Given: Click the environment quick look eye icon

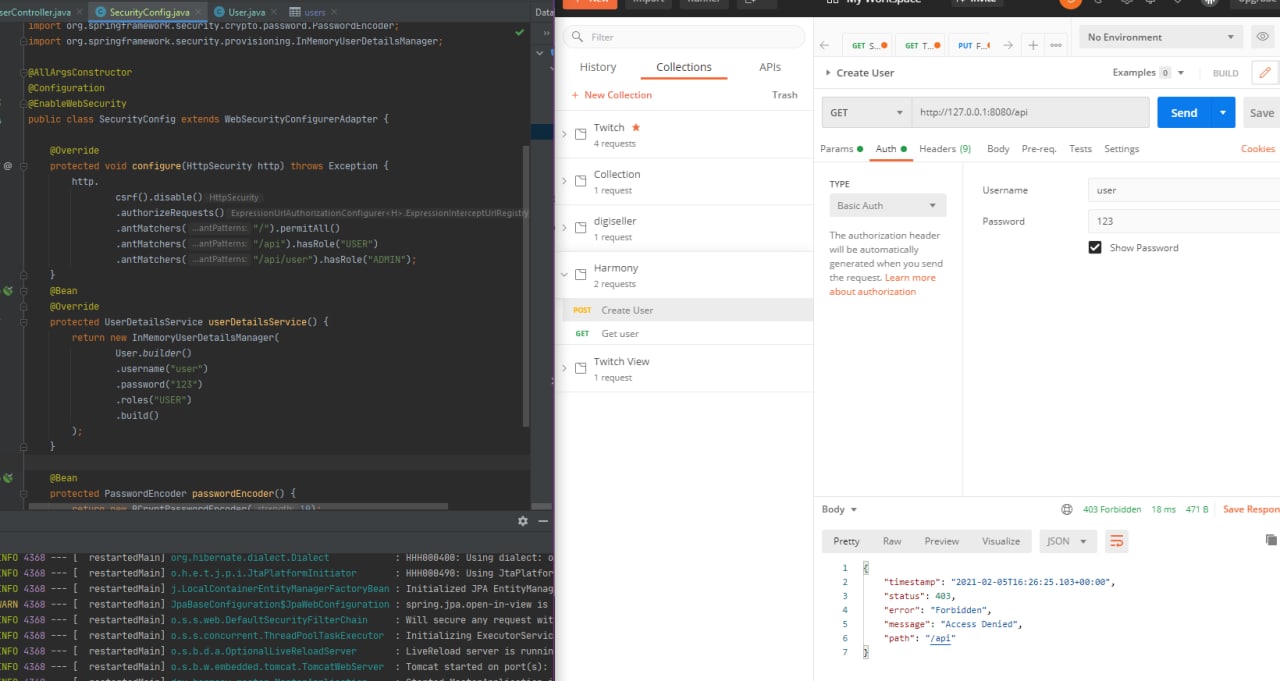Looking at the screenshot, I should (x=1263, y=37).
